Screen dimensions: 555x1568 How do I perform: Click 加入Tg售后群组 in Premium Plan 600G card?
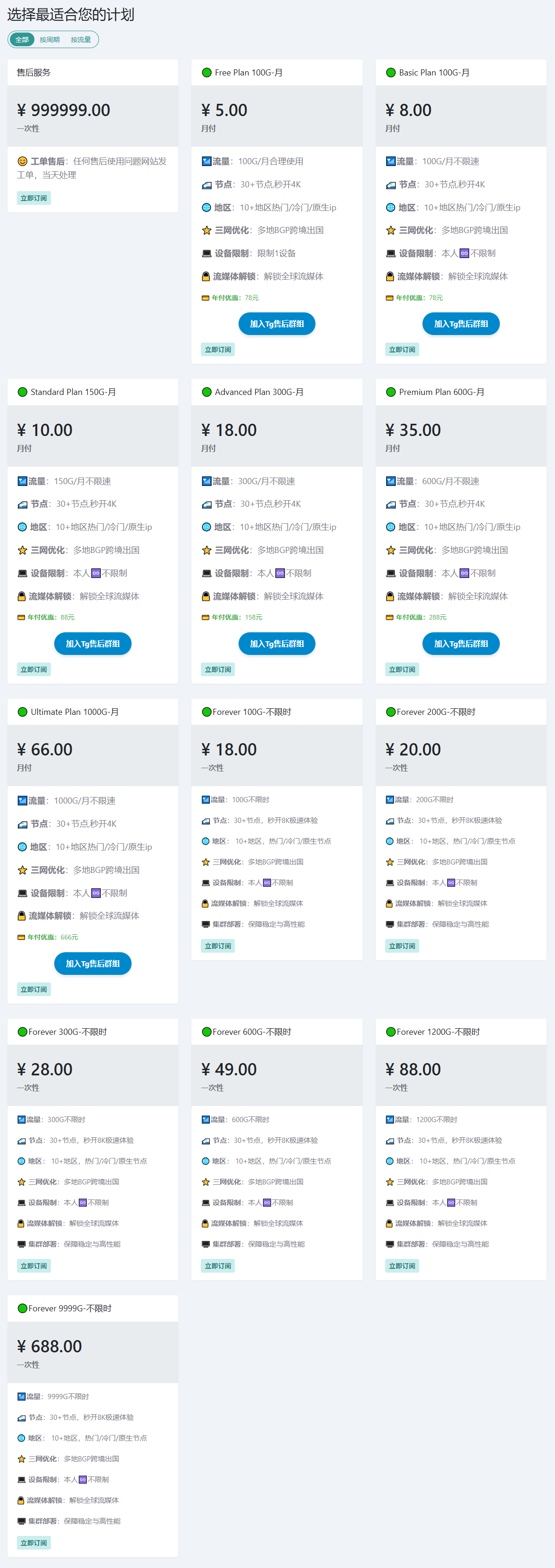tap(461, 644)
